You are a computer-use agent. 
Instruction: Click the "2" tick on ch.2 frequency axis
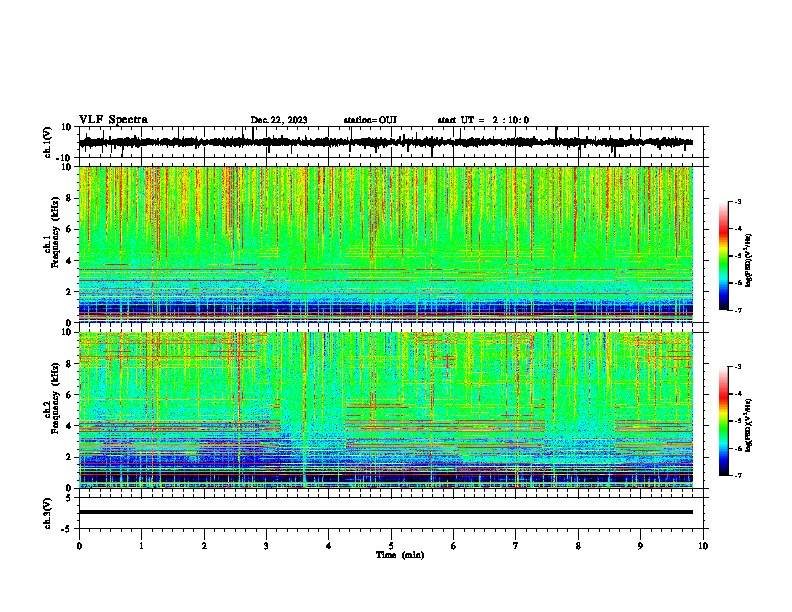tap(70, 457)
